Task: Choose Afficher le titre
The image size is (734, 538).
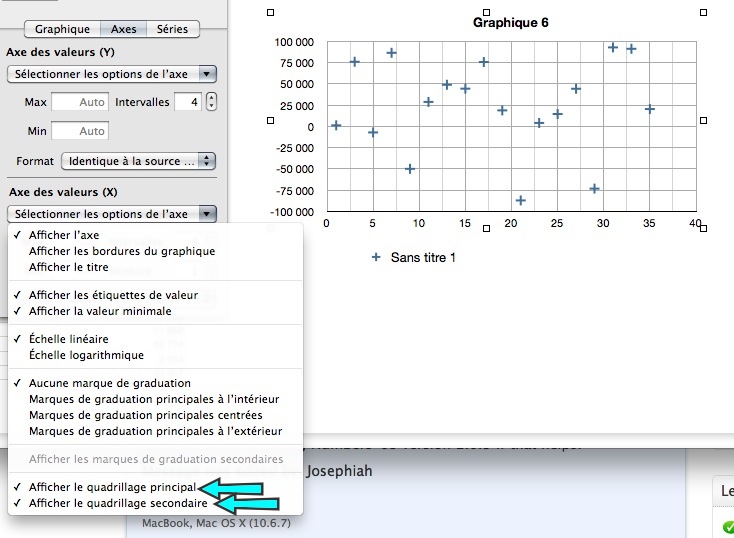Action: click(155, 267)
